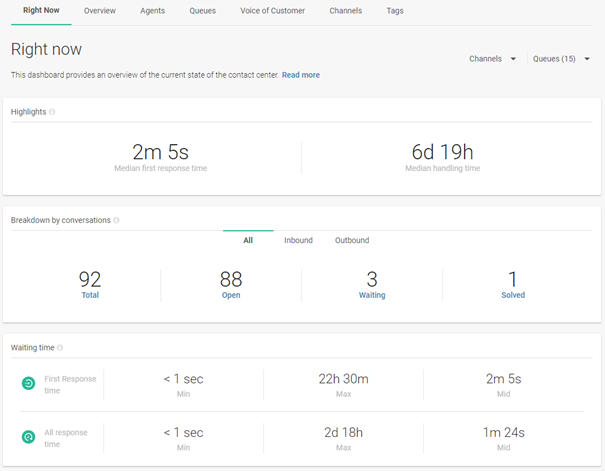
Task: Go to the Queues tab
Action: (202, 11)
